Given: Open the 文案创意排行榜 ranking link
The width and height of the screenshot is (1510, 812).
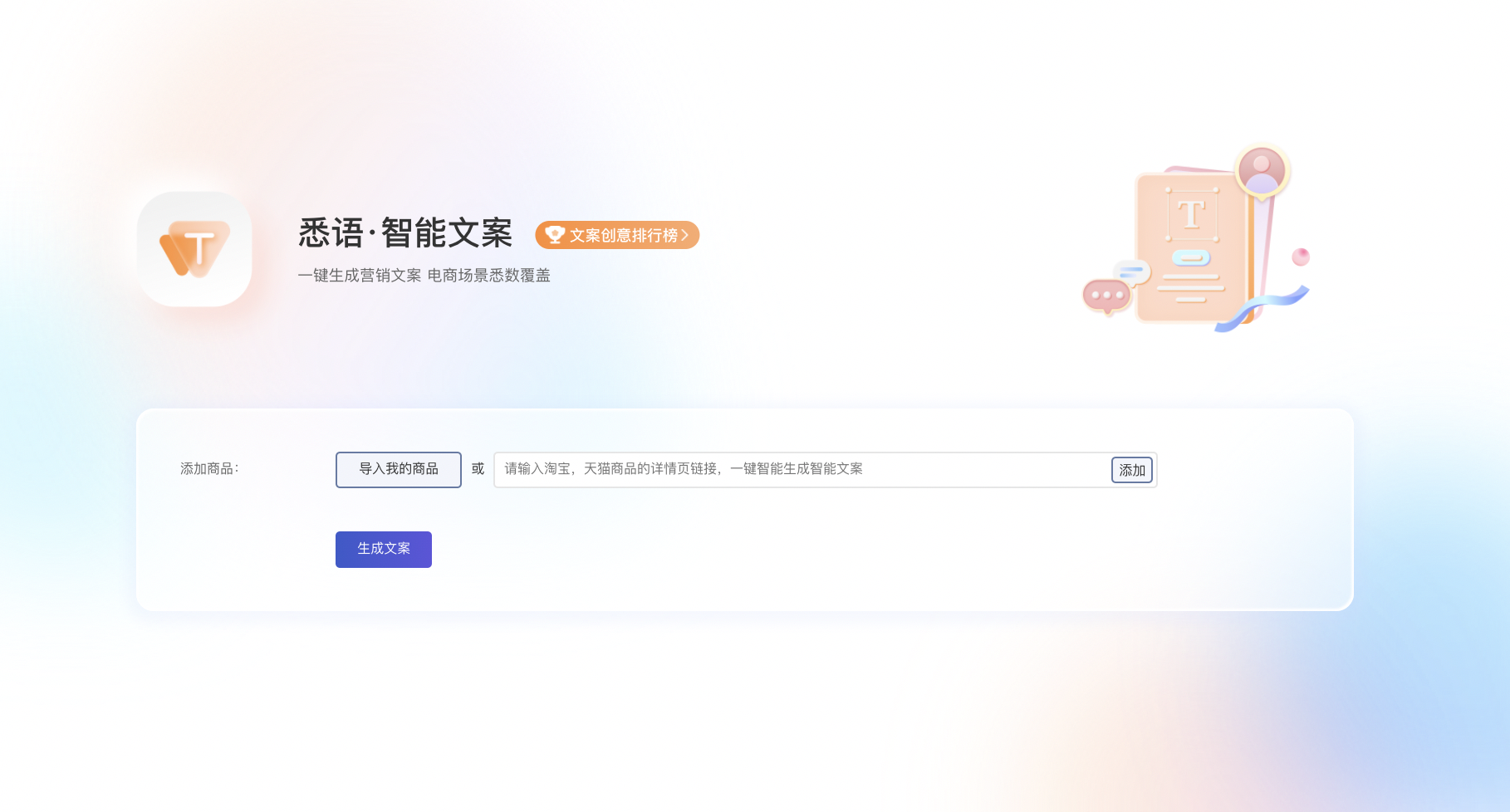Looking at the screenshot, I should click(x=617, y=235).
